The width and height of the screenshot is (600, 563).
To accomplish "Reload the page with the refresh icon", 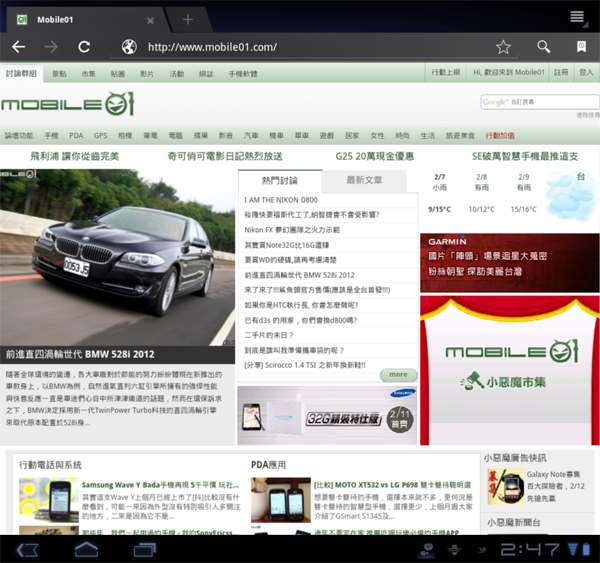I will (x=84, y=47).
